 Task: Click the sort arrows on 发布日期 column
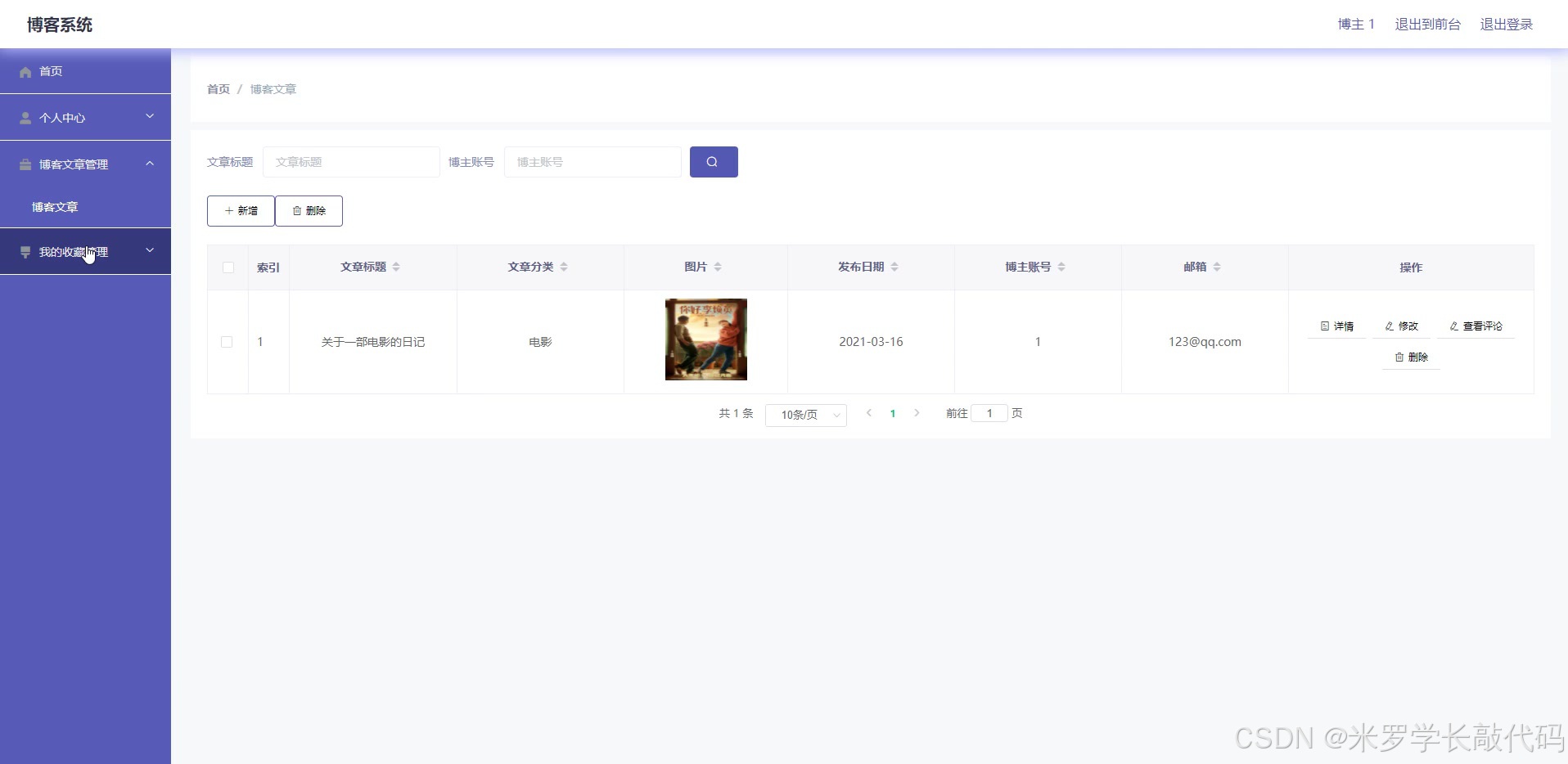coord(895,266)
